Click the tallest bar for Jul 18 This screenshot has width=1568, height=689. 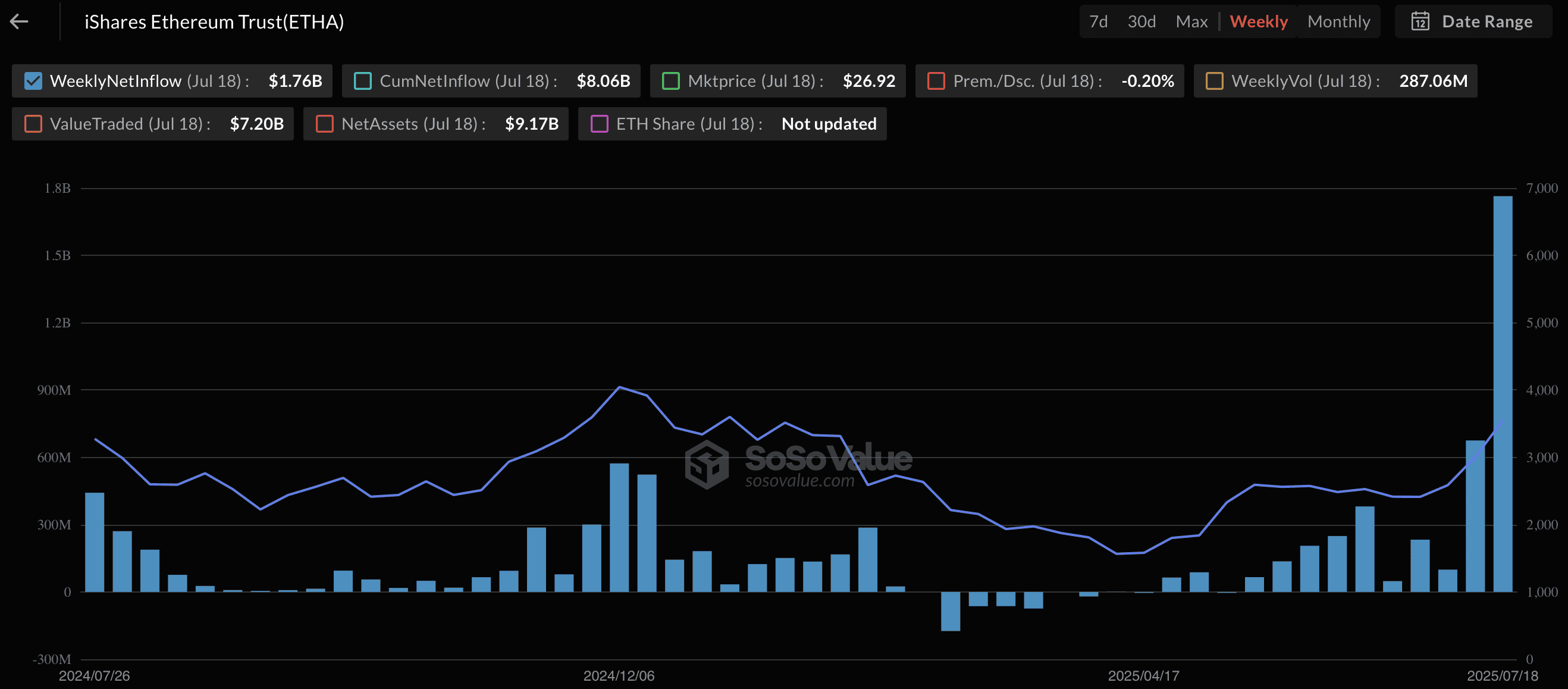[x=1503, y=394]
